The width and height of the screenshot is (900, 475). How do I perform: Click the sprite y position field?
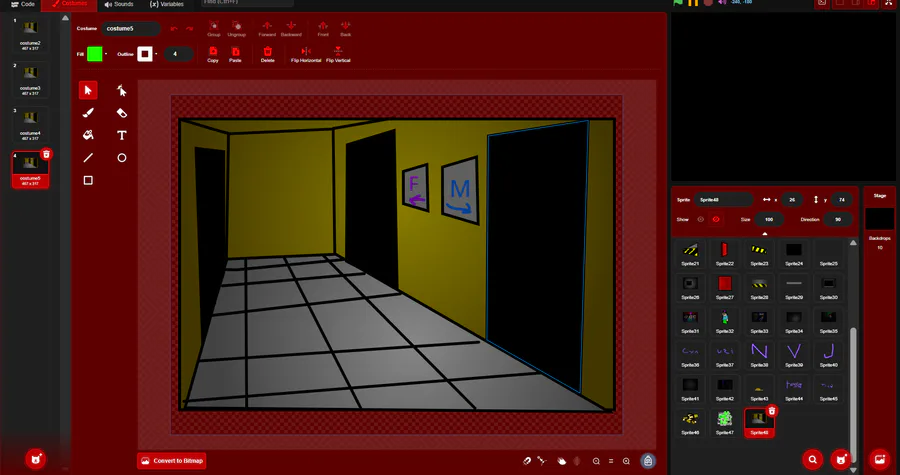841,200
